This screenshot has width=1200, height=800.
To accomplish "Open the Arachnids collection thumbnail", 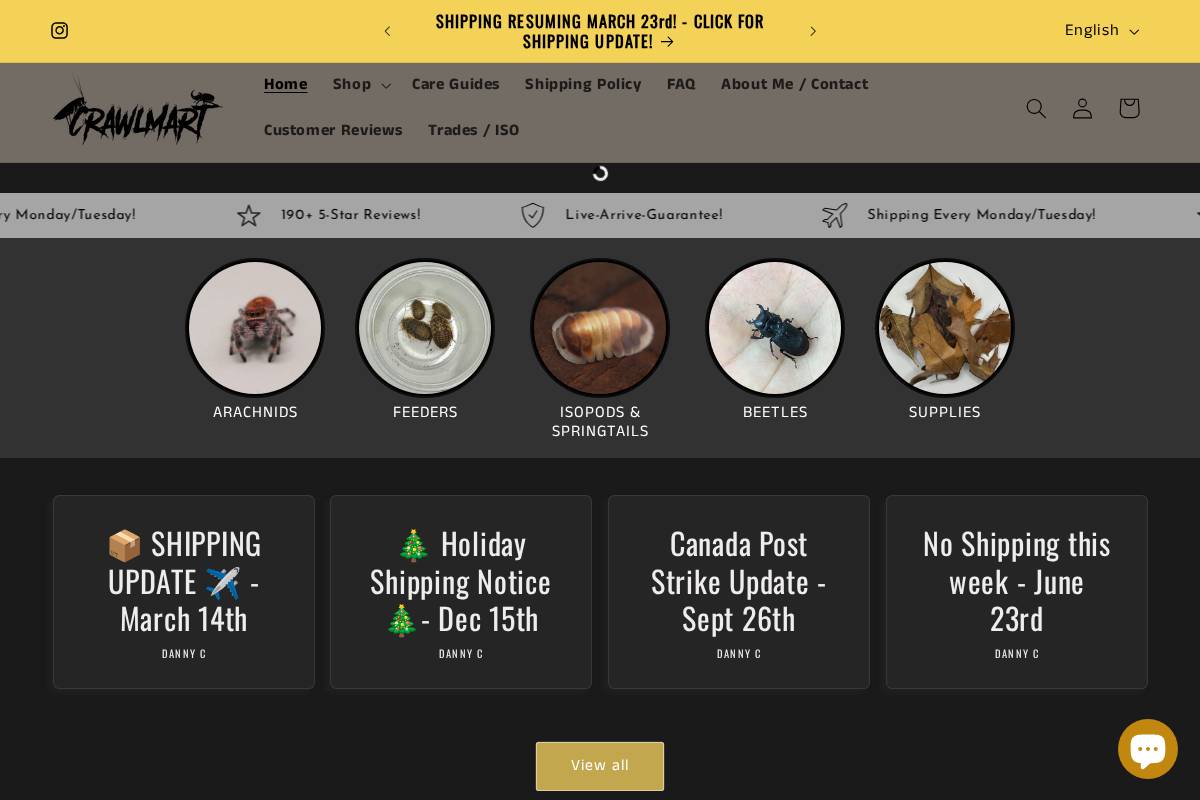I will (x=255, y=328).
